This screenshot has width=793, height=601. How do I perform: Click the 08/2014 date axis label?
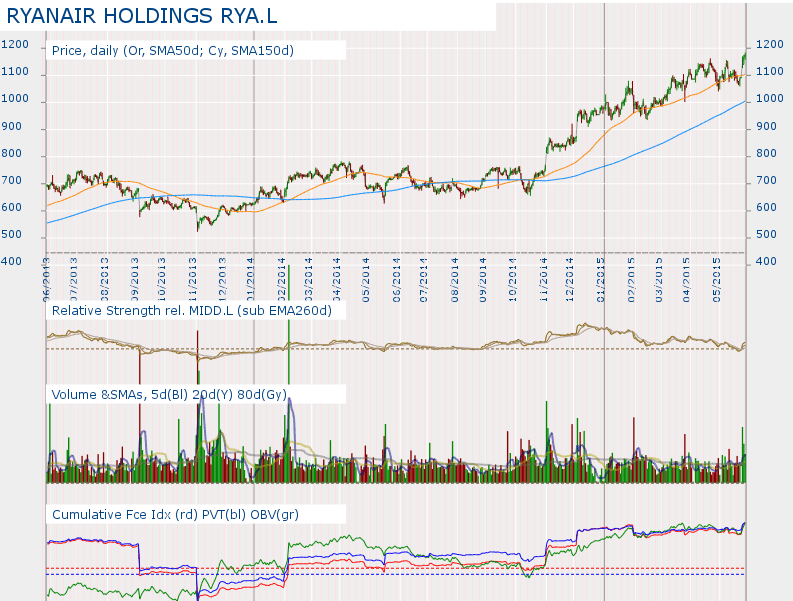pos(455,280)
